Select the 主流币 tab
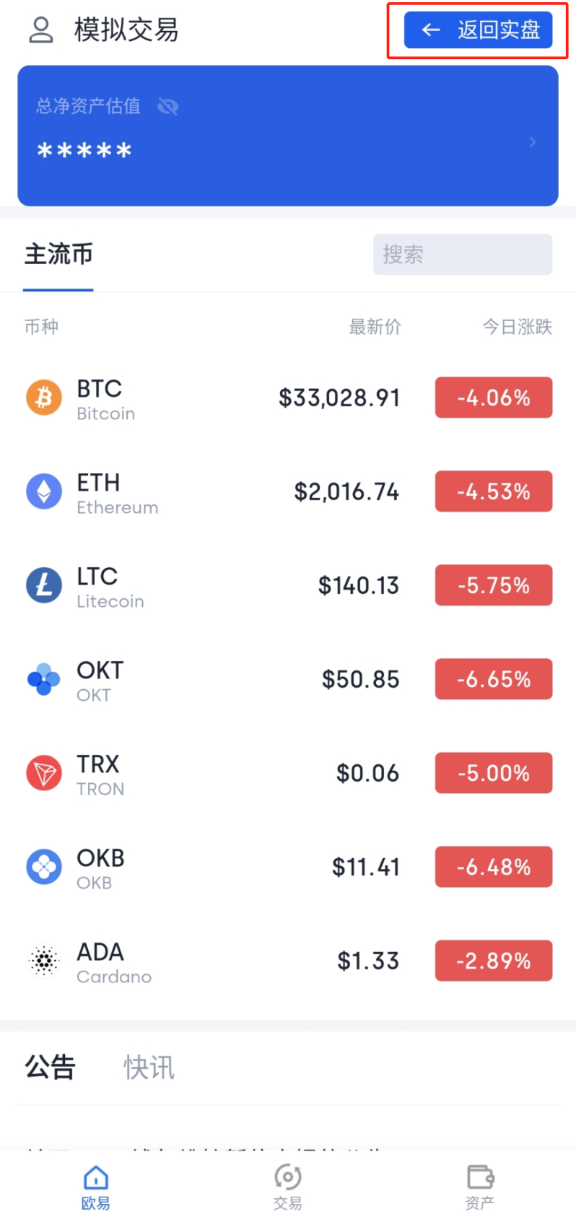576x1227 pixels. click(59, 254)
